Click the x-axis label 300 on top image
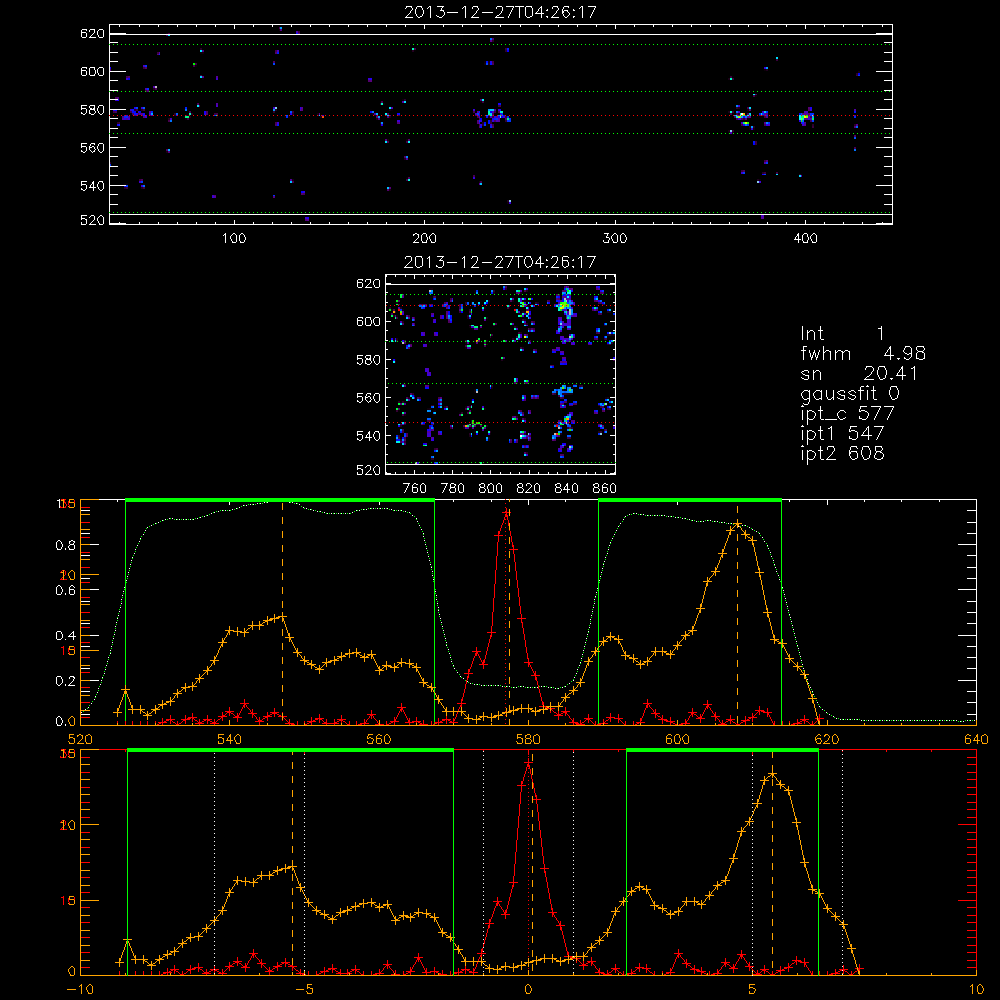 [615, 239]
